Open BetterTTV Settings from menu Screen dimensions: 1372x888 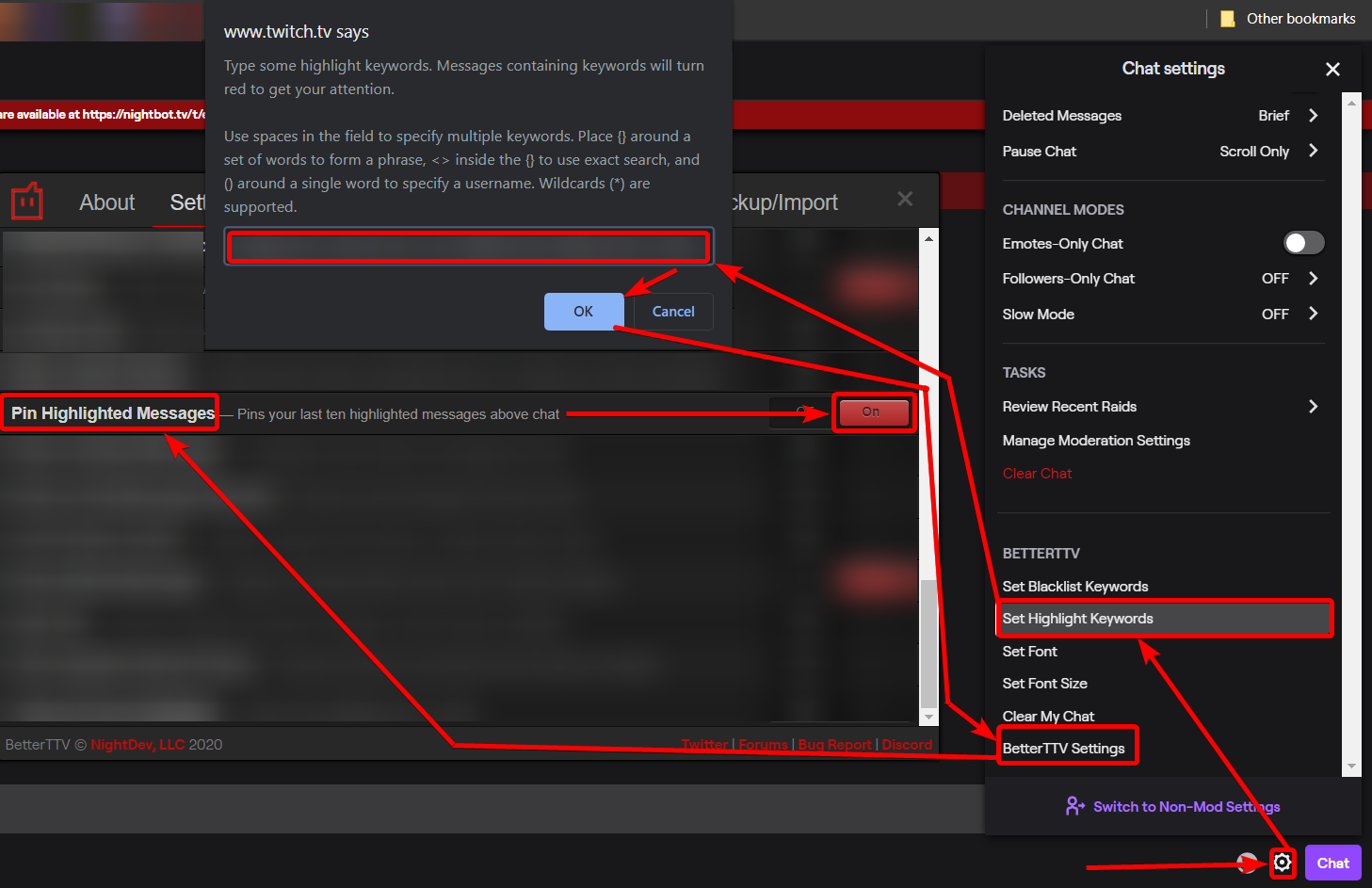coord(1064,748)
